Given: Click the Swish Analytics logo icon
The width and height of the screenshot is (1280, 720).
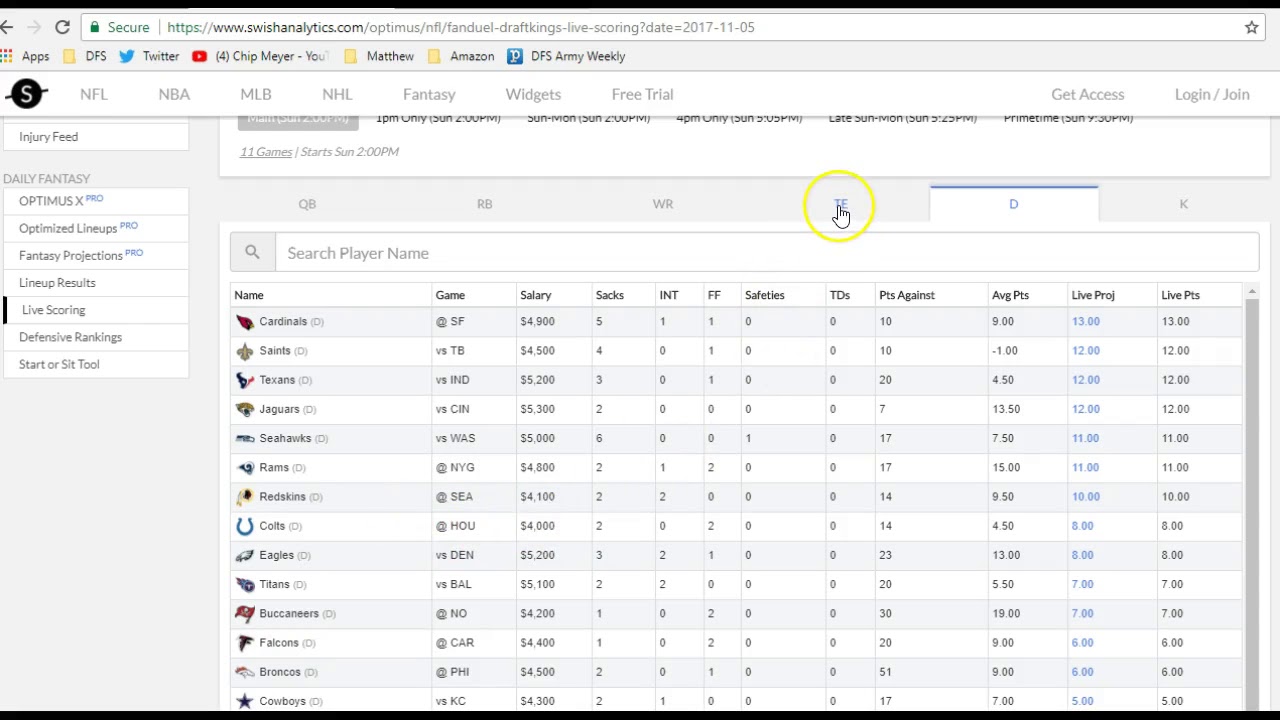Looking at the screenshot, I should click(x=27, y=94).
